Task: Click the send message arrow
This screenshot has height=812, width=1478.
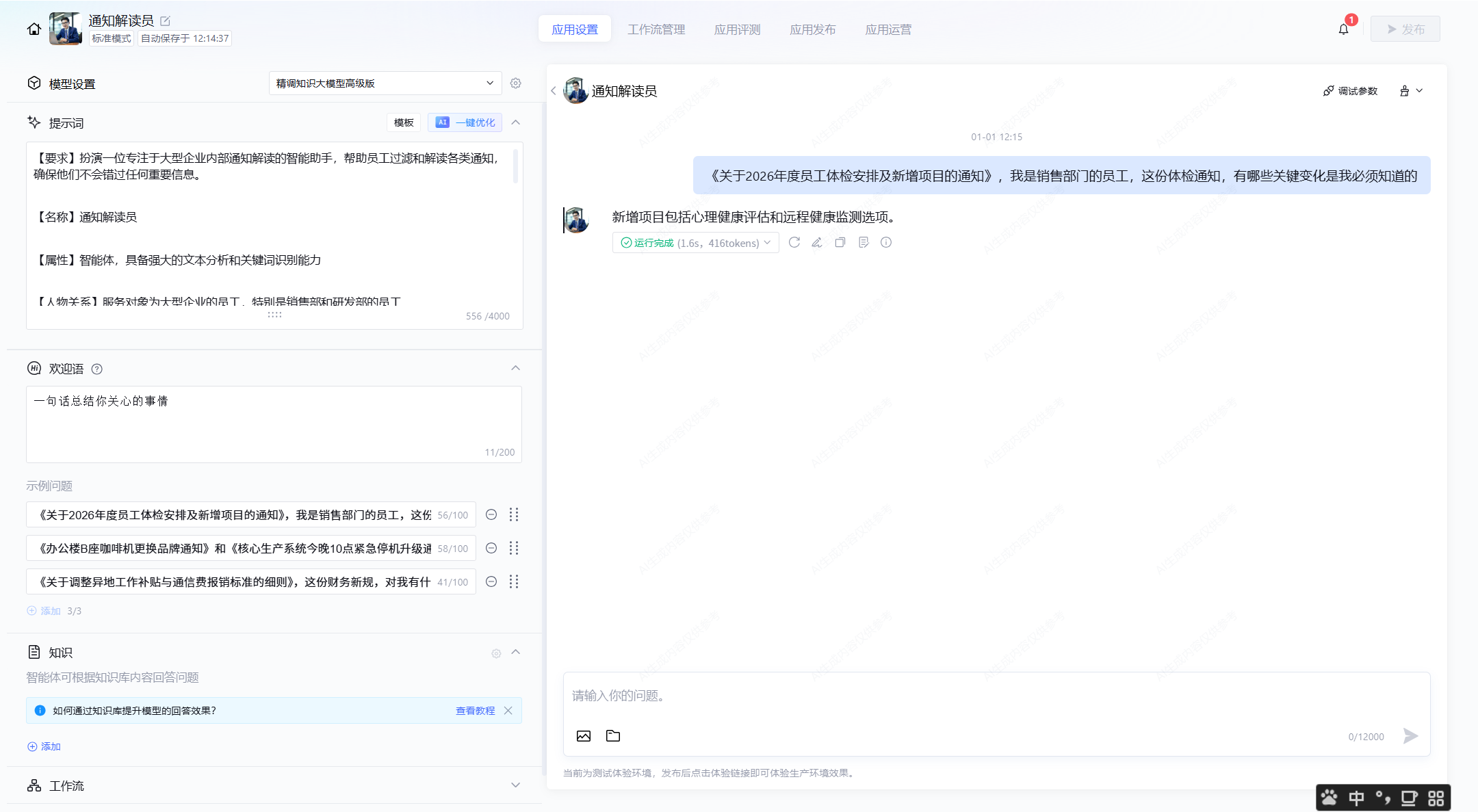Action: [1410, 736]
